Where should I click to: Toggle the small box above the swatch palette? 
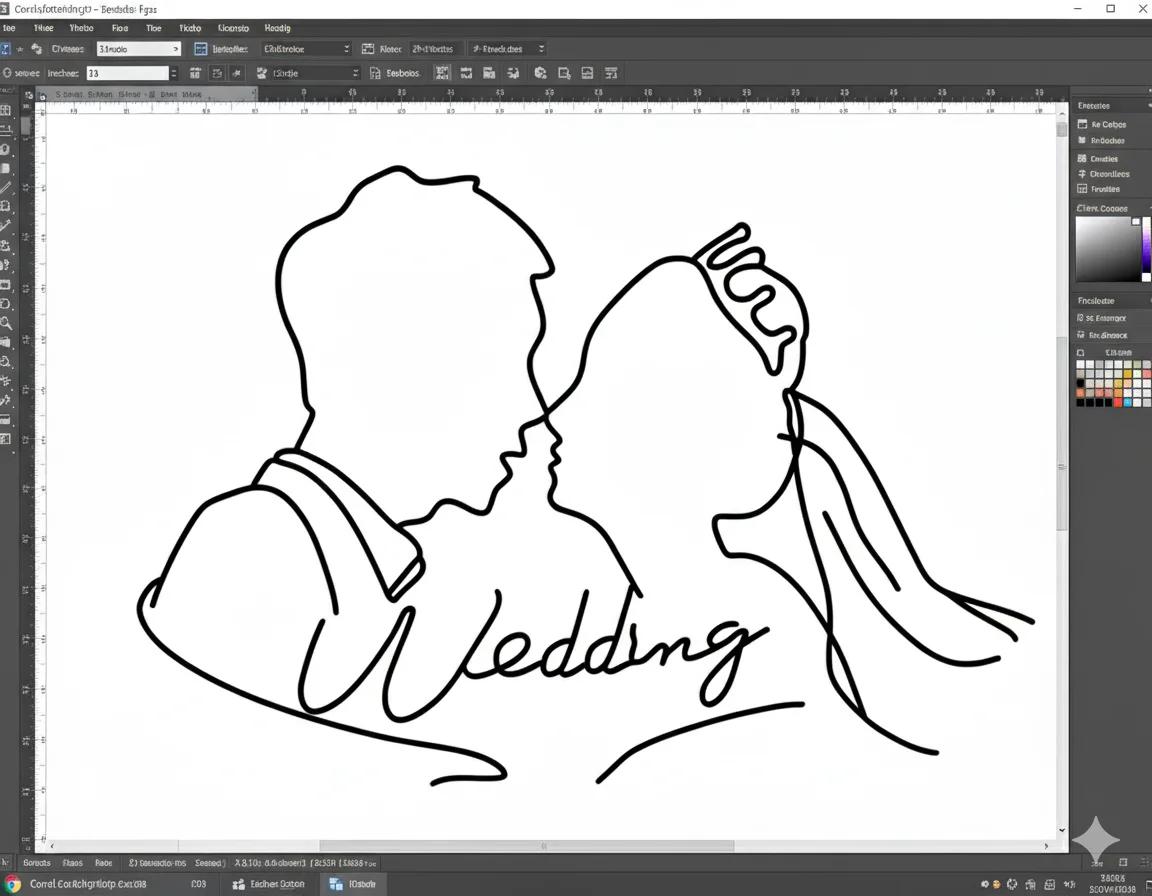[x=1080, y=353]
